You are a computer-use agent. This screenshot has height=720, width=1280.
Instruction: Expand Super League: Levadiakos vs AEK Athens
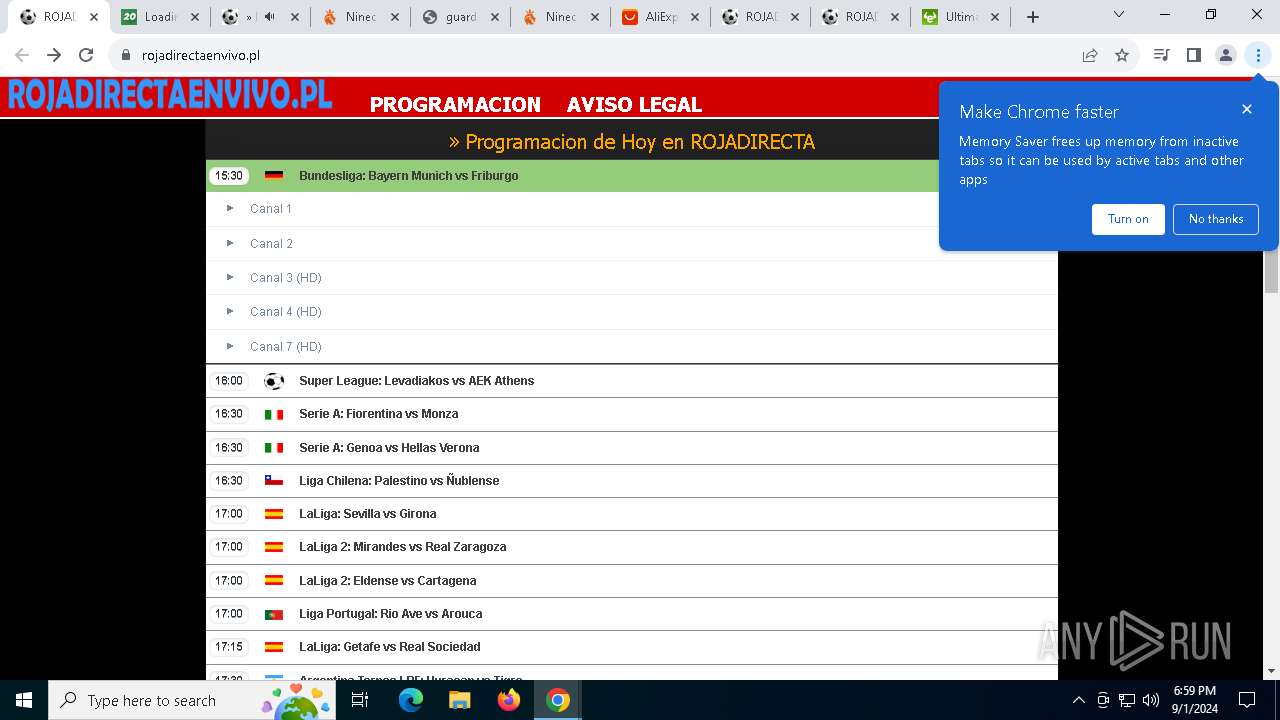click(x=632, y=381)
